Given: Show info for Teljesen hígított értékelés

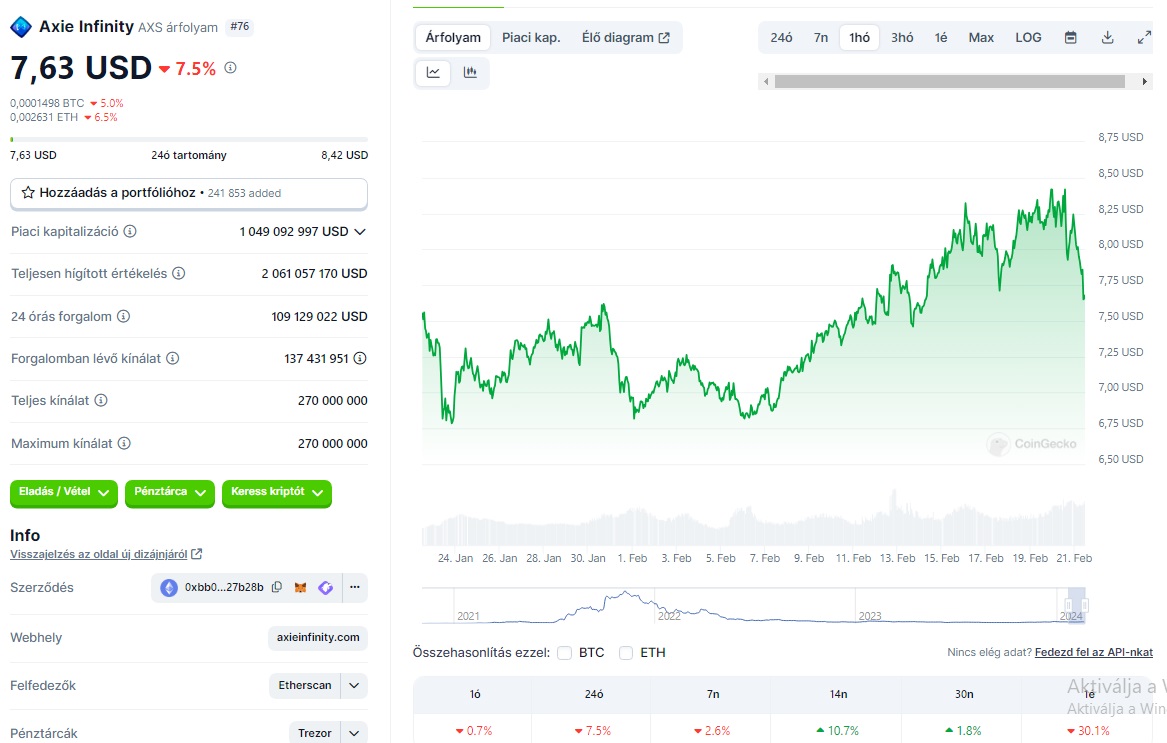Looking at the screenshot, I should (x=179, y=273).
